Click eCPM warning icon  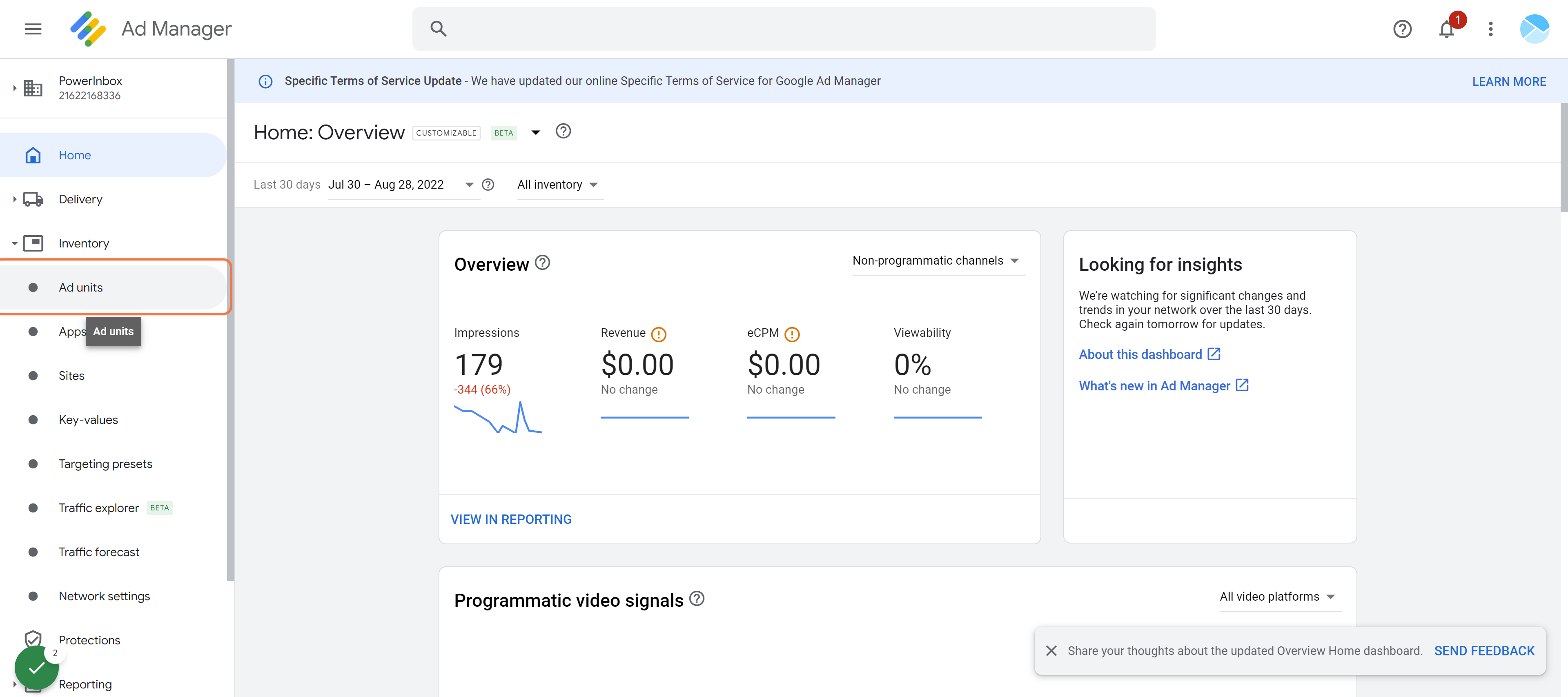click(x=792, y=334)
